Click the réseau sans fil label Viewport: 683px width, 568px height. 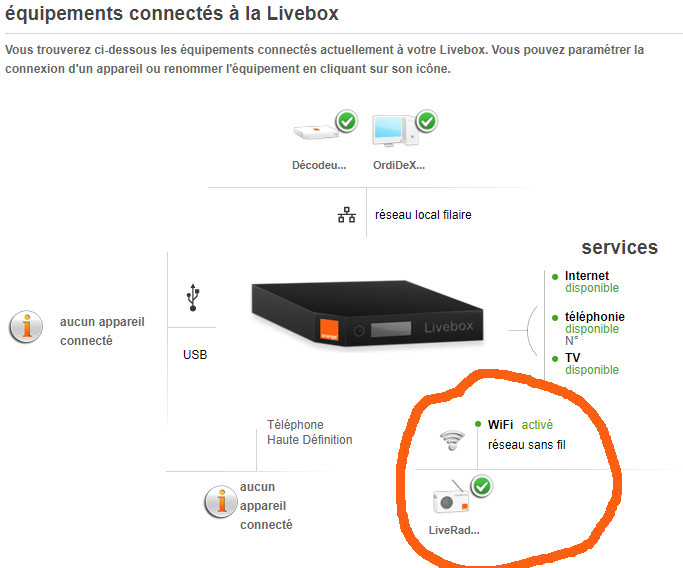[x=526, y=445]
